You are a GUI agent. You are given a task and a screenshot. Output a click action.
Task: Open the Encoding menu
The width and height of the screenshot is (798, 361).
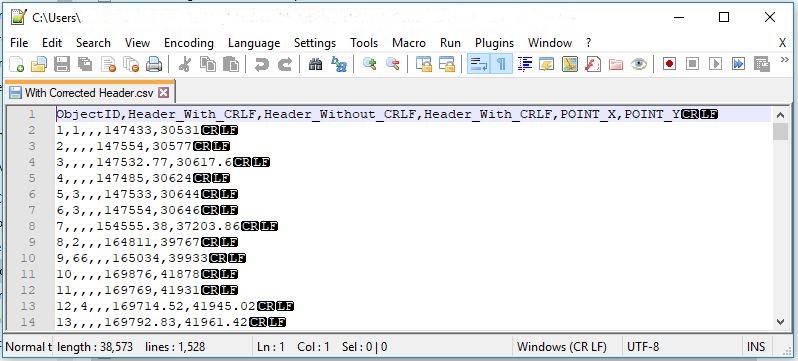pos(189,43)
